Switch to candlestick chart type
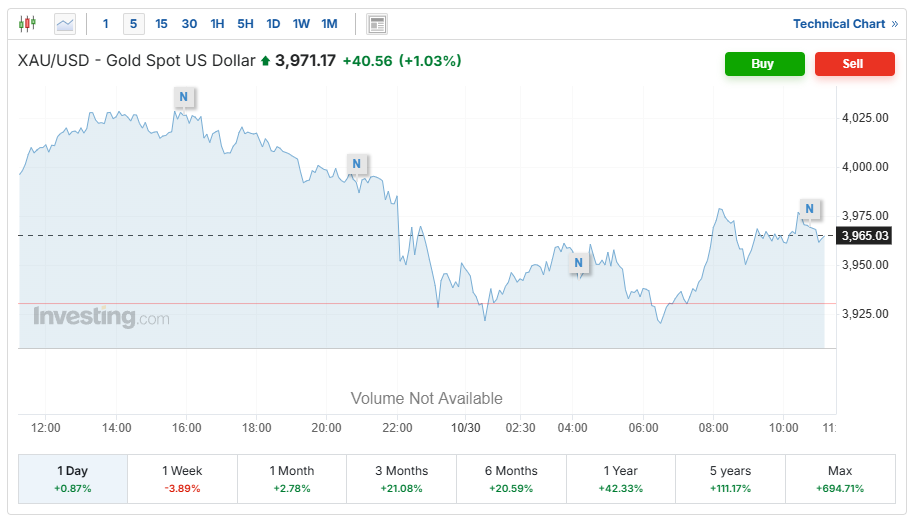Image resolution: width=913 pixels, height=527 pixels. (x=27, y=24)
